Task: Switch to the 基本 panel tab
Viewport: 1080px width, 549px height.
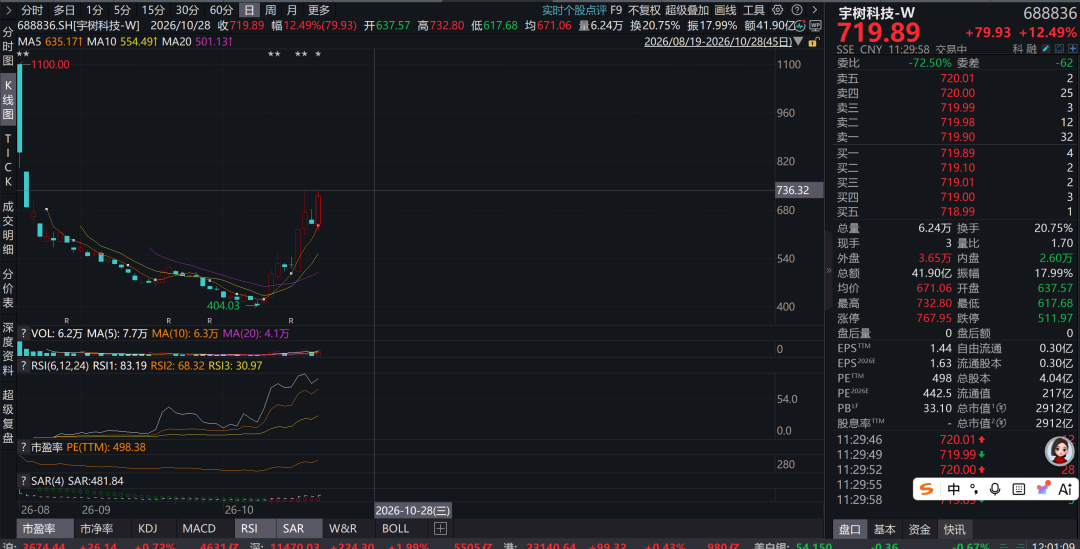Action: pyautogui.click(x=884, y=529)
